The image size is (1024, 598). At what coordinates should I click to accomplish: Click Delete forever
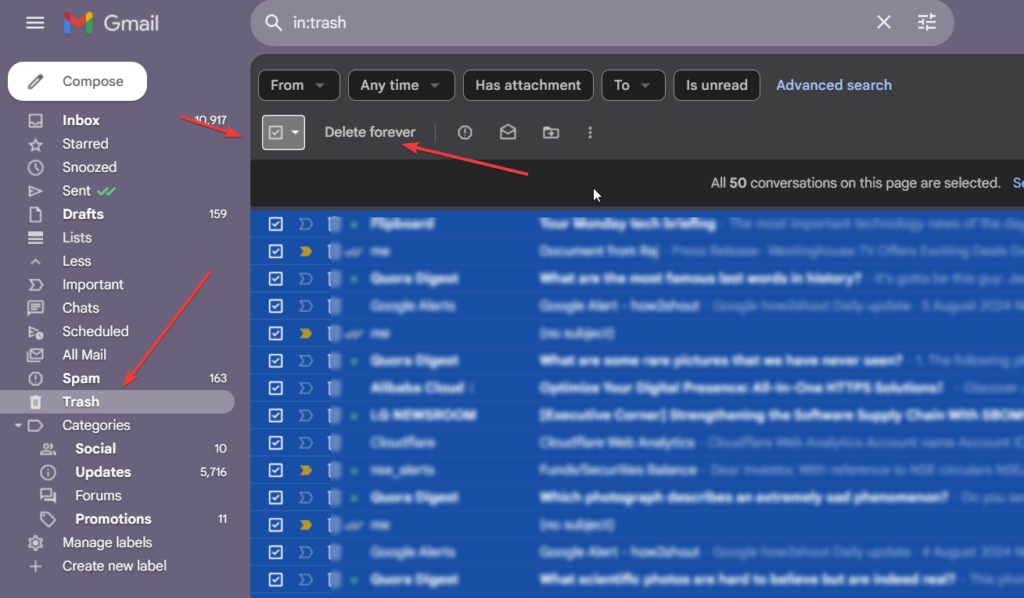coord(370,133)
